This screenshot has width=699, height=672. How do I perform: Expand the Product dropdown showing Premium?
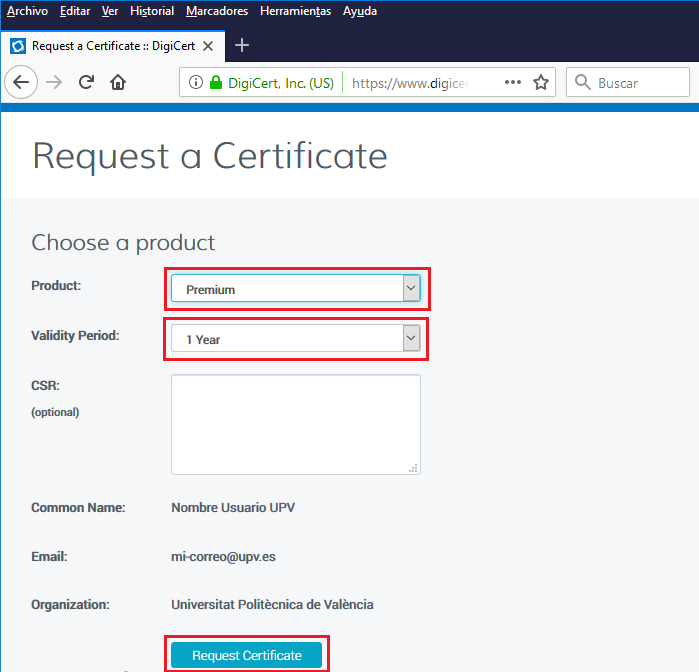pyautogui.click(x=295, y=289)
